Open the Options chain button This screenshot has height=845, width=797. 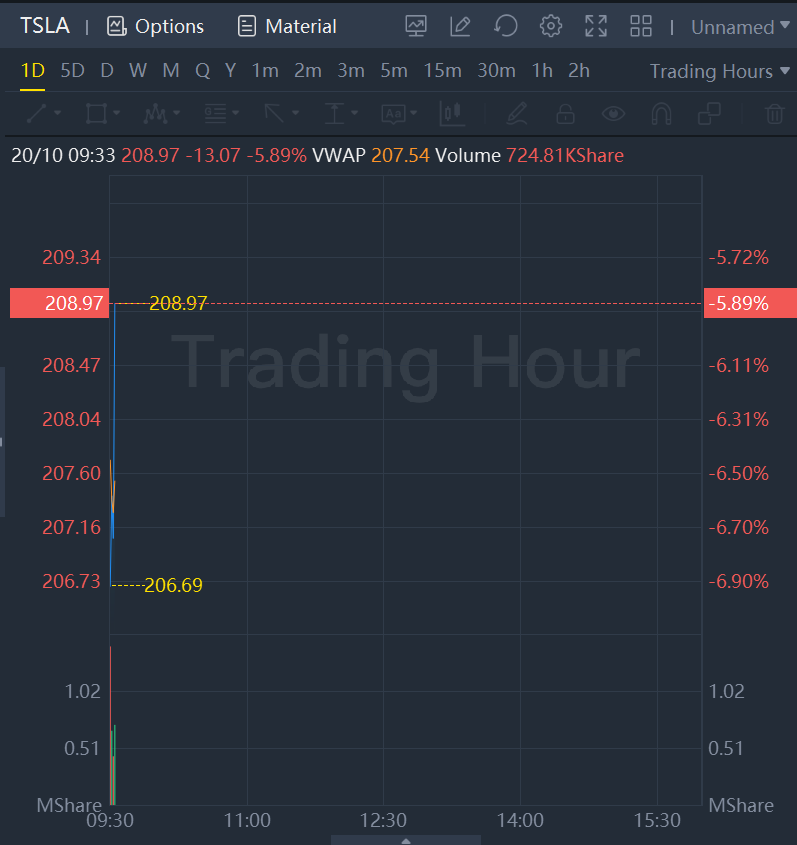[x=155, y=27]
